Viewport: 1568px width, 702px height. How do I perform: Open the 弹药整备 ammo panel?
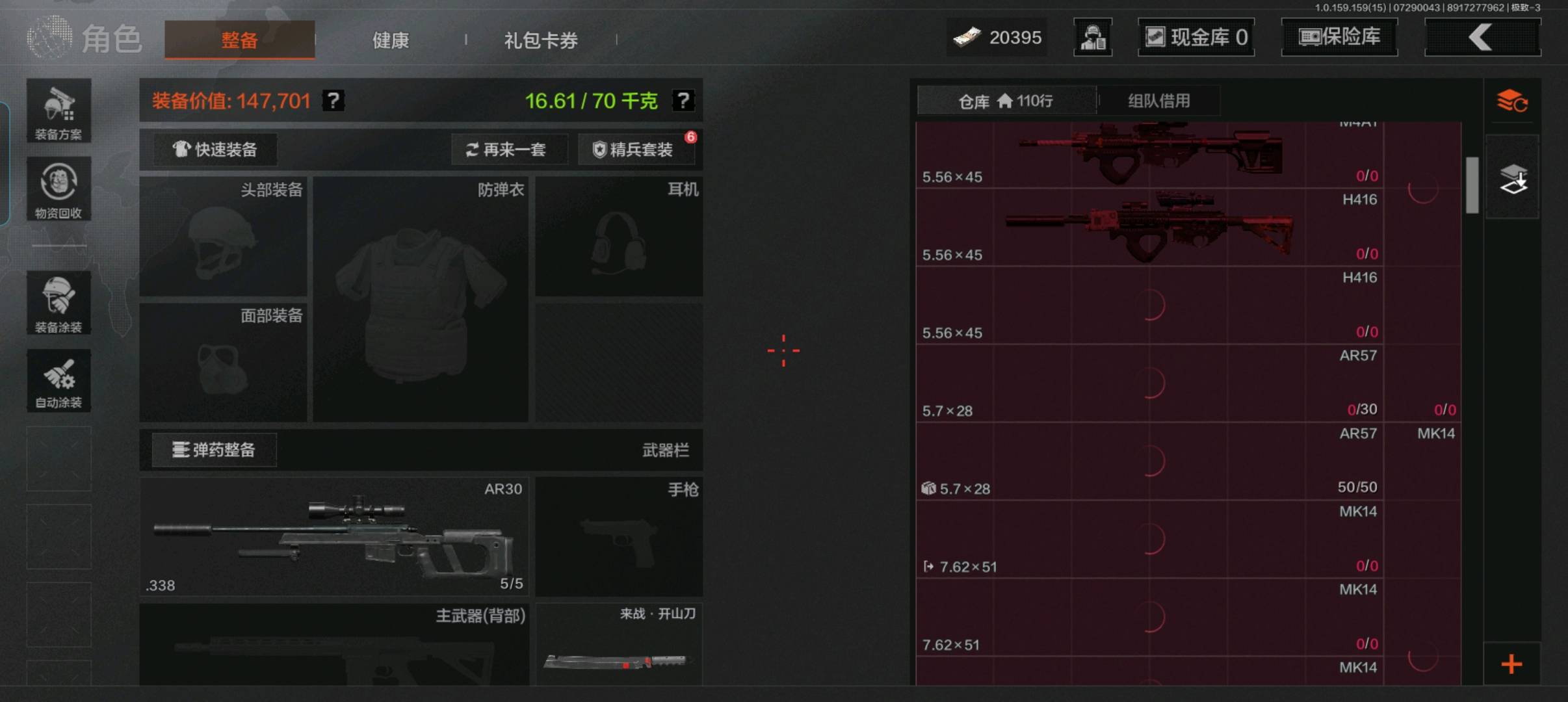coord(214,450)
